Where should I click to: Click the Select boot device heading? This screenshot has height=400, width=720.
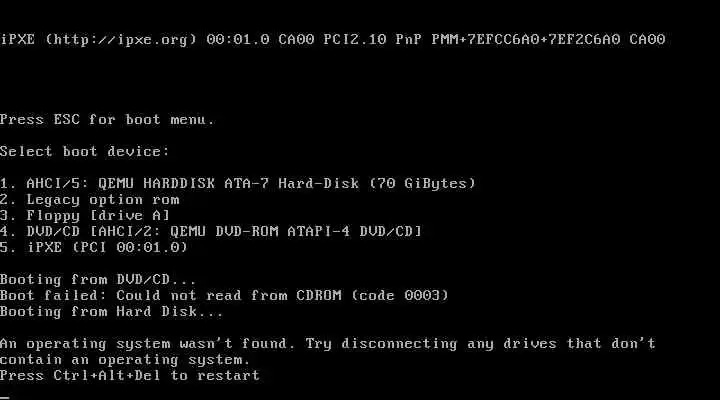(84, 152)
